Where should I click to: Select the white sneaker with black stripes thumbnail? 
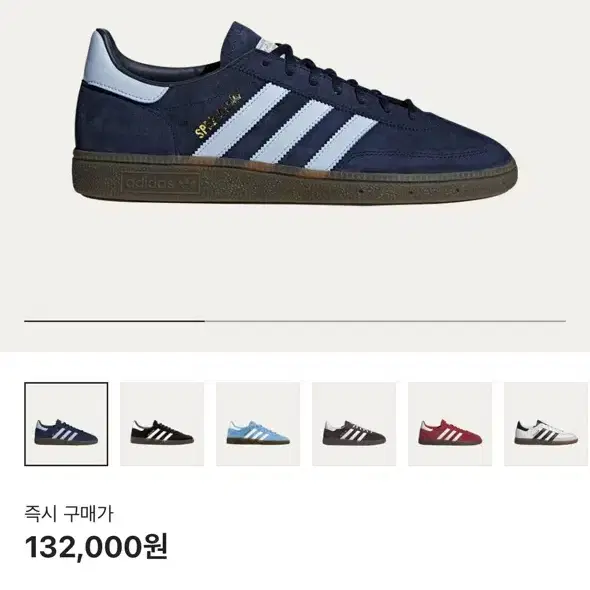pos(547,424)
